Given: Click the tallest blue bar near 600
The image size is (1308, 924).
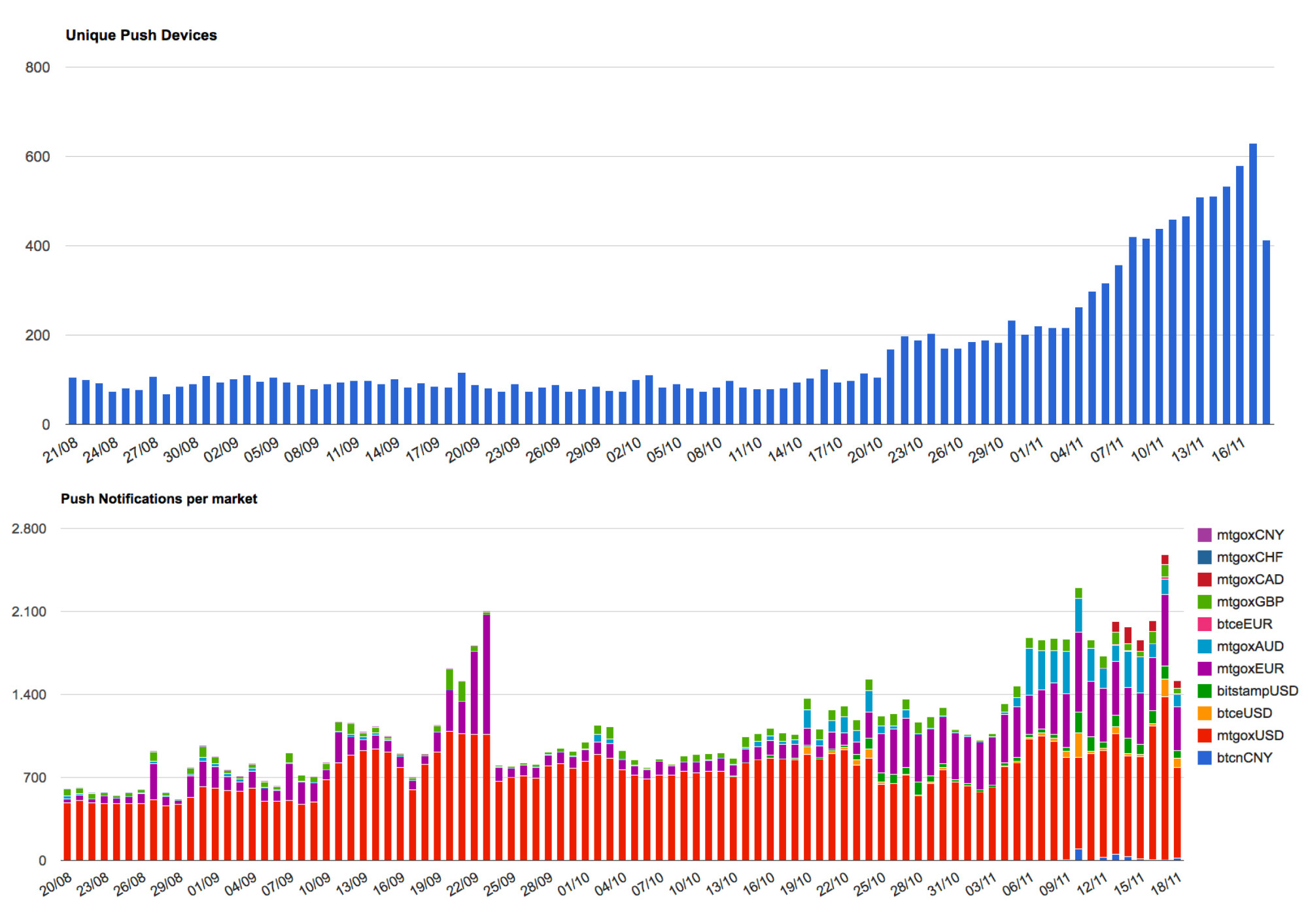Looking at the screenshot, I should point(1253,284).
